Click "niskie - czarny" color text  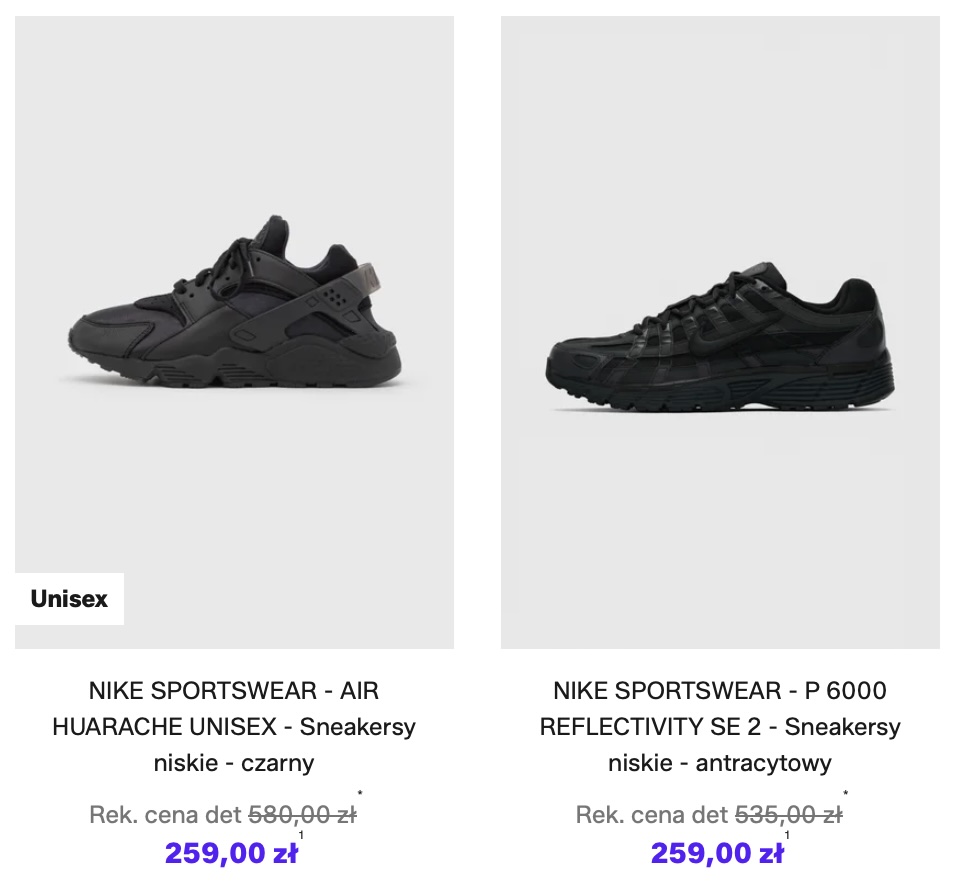click(234, 763)
